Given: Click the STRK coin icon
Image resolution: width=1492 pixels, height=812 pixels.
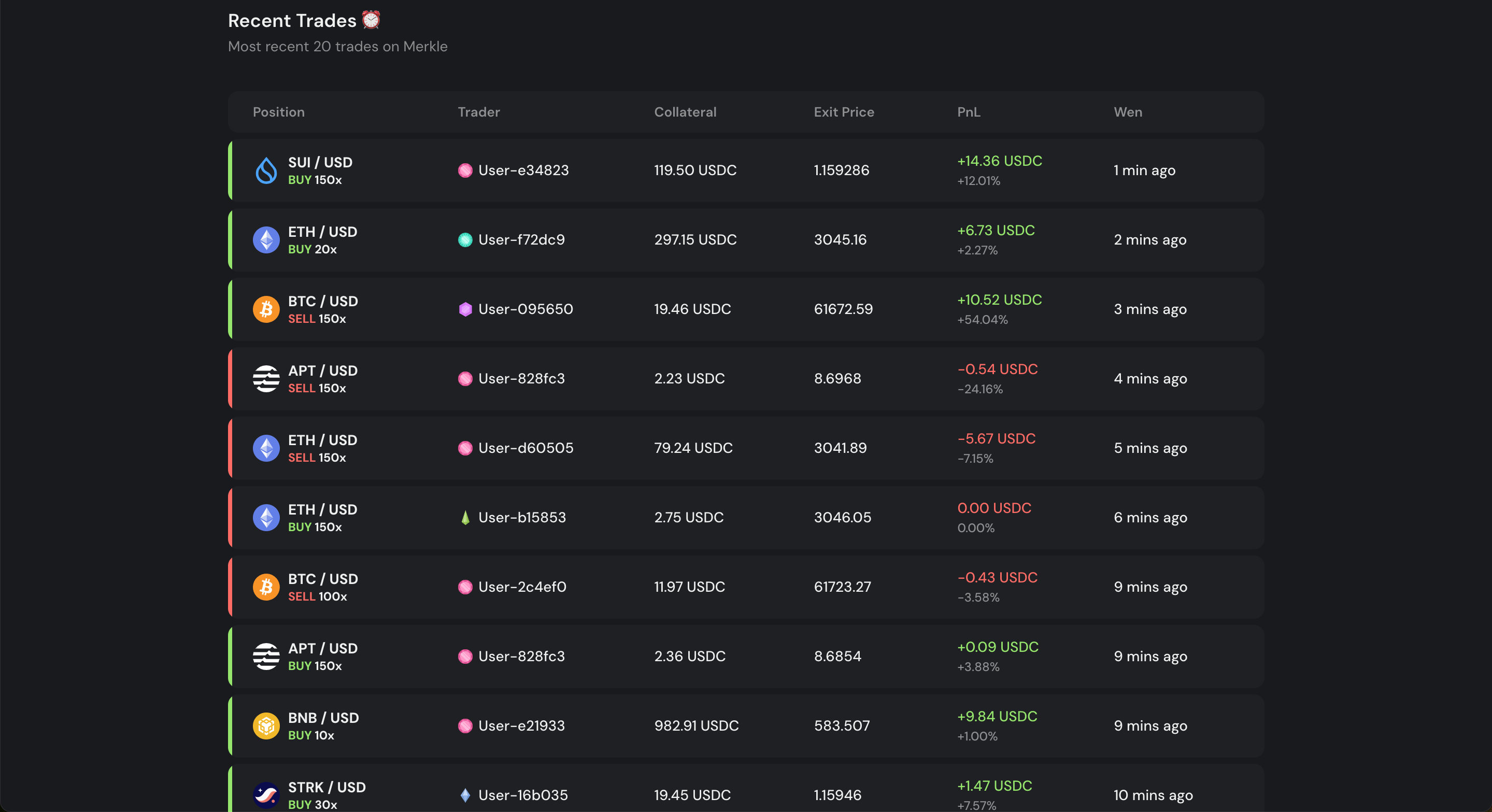Looking at the screenshot, I should (x=266, y=794).
